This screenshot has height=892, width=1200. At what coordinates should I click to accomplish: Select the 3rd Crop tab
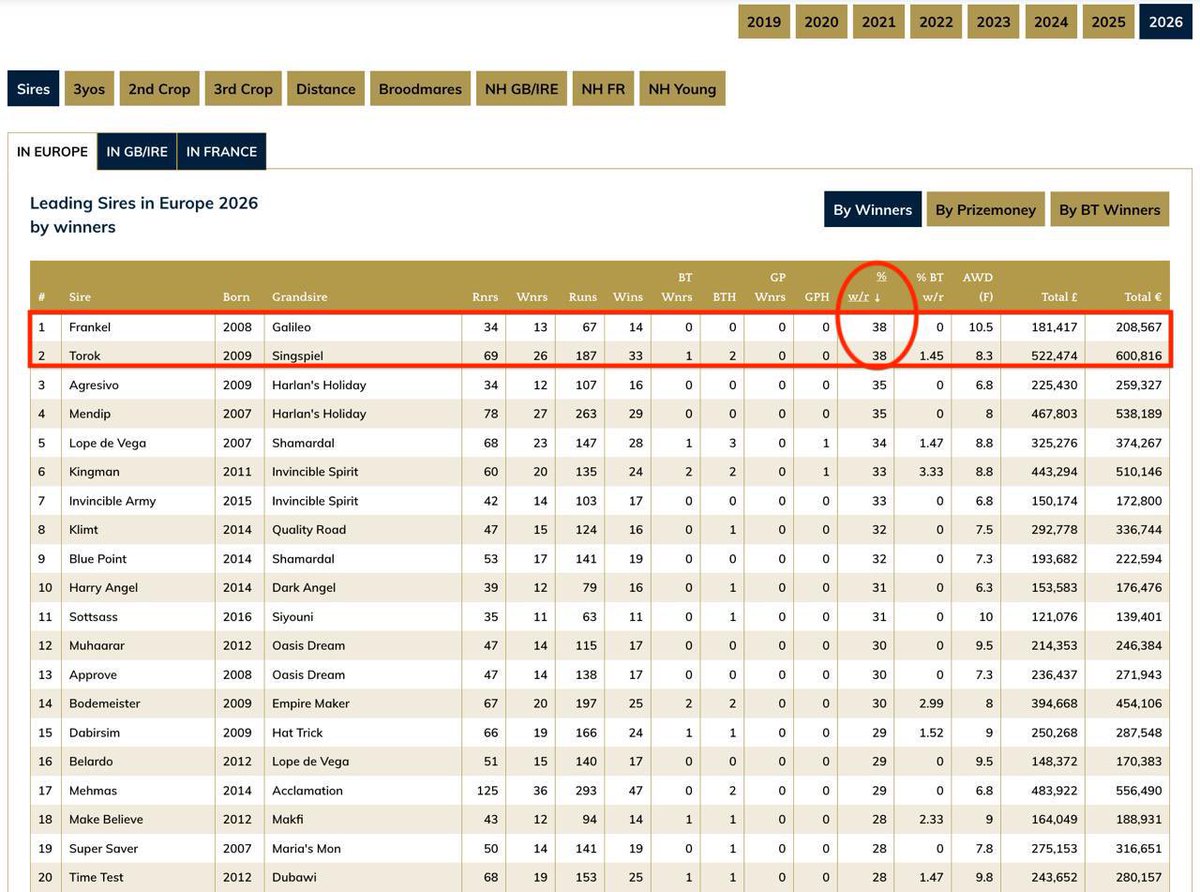point(243,89)
